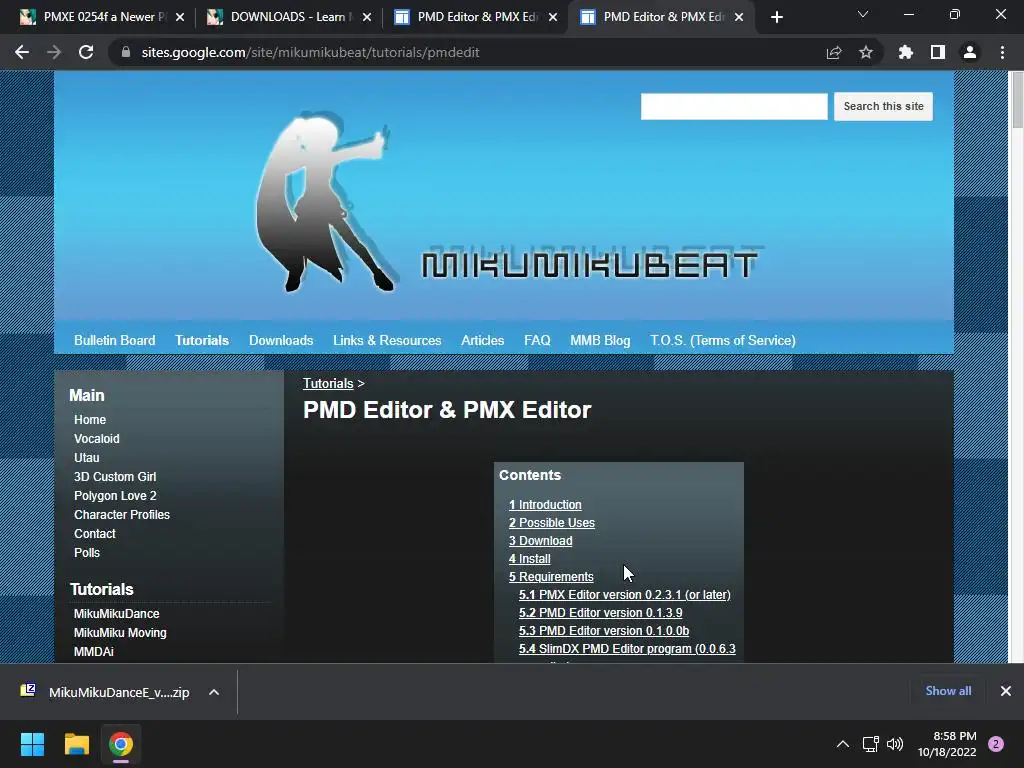Click the site search text field
Screen dimensions: 1024x768
(734, 106)
